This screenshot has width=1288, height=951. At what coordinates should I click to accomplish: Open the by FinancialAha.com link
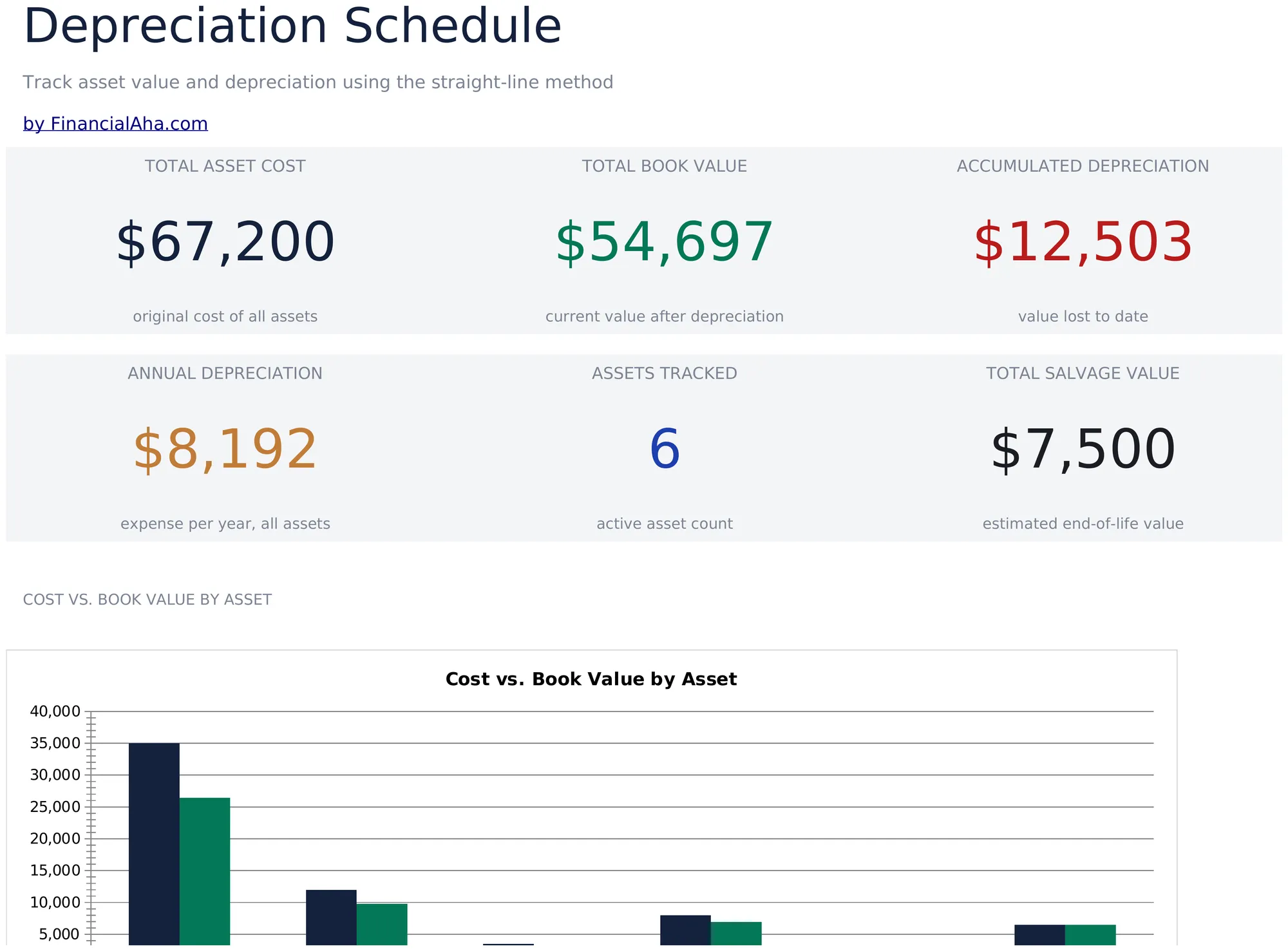[115, 124]
